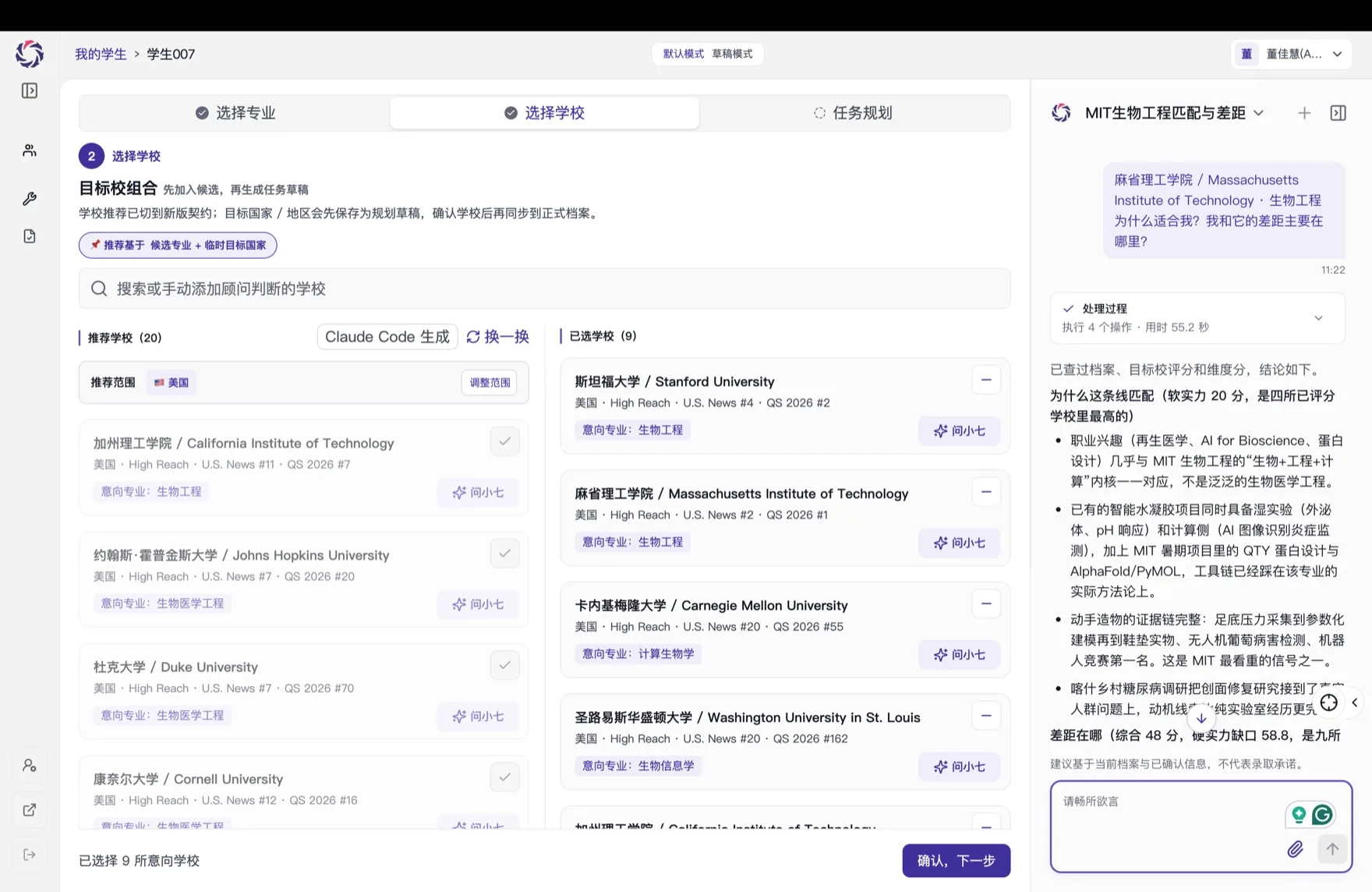Click the app logo in the sidebar
Image resolution: width=1372 pixels, height=892 pixels.
(30, 54)
